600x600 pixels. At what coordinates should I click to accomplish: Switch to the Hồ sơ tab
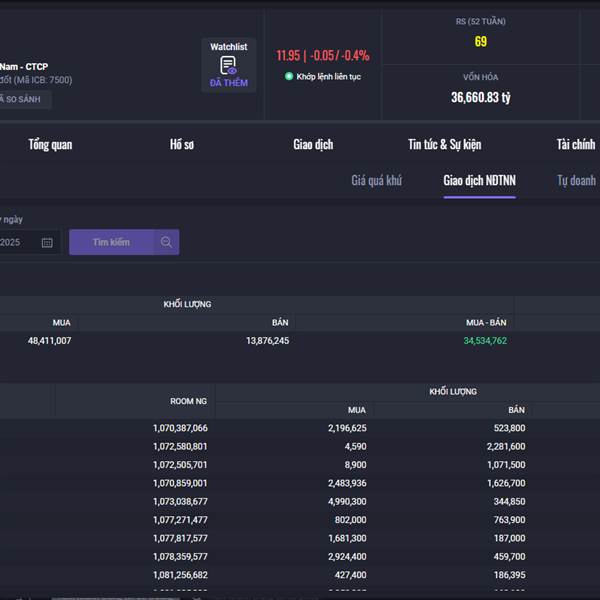[182, 144]
